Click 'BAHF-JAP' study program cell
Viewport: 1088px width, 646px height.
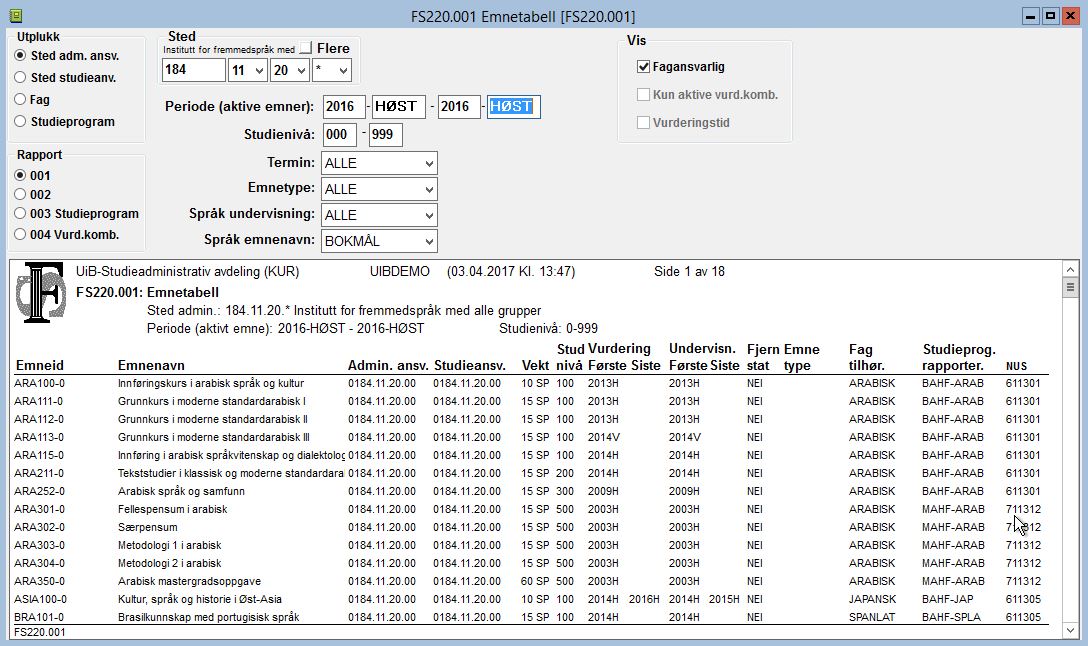pos(948,600)
